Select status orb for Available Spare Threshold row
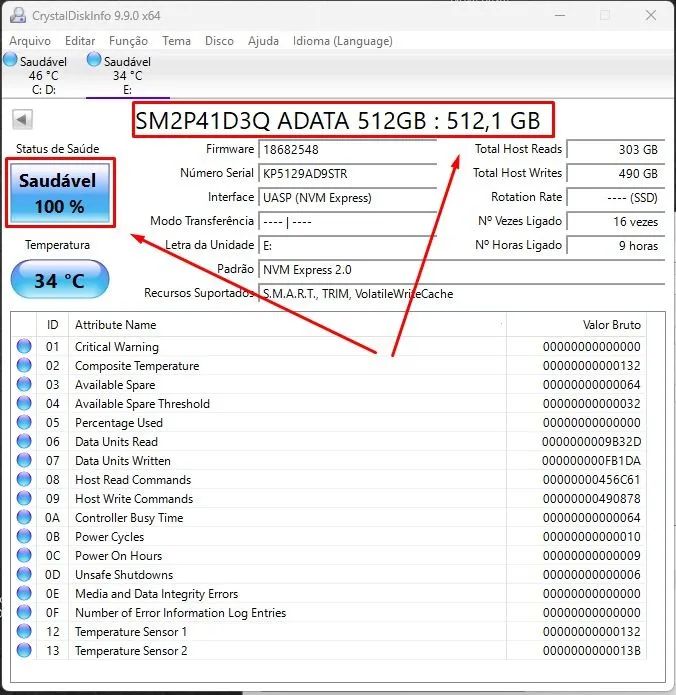 (24, 403)
